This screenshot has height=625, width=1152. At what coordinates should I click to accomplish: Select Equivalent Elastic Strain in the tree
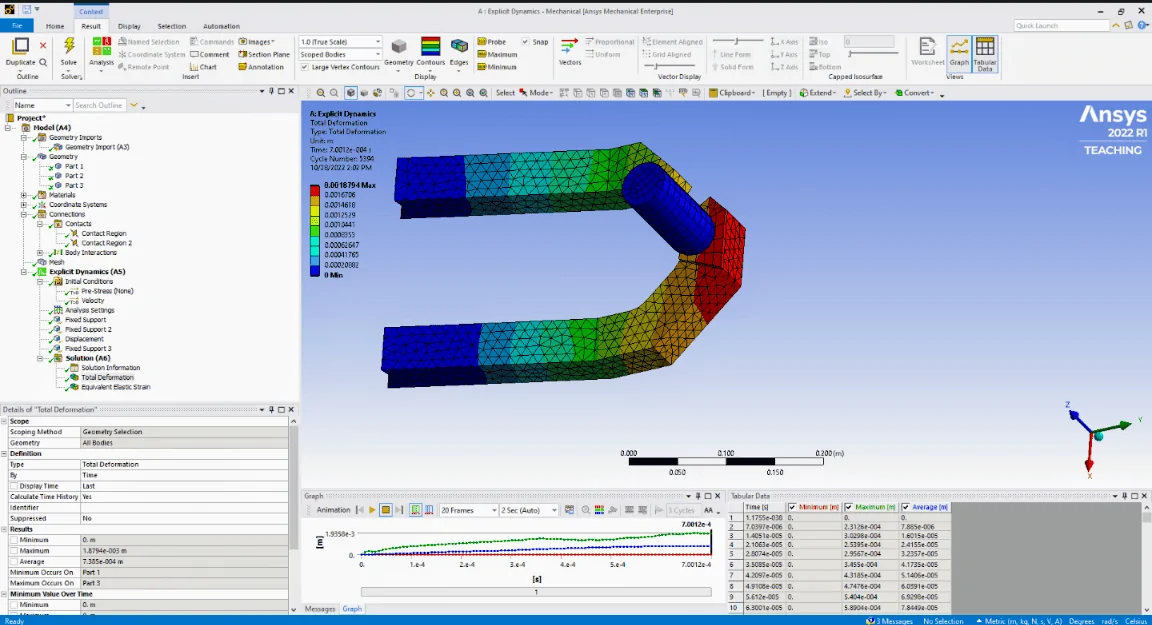pyautogui.click(x=115, y=387)
